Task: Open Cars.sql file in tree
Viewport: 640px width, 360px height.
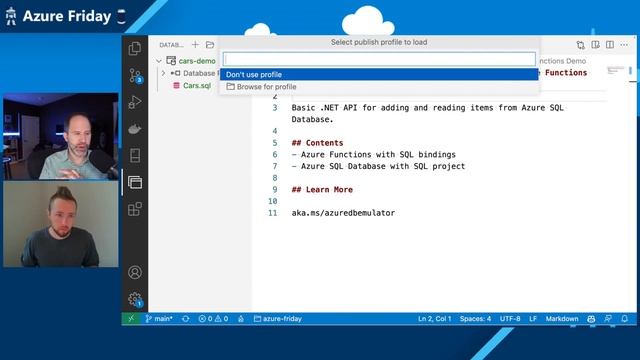Action: point(197,85)
